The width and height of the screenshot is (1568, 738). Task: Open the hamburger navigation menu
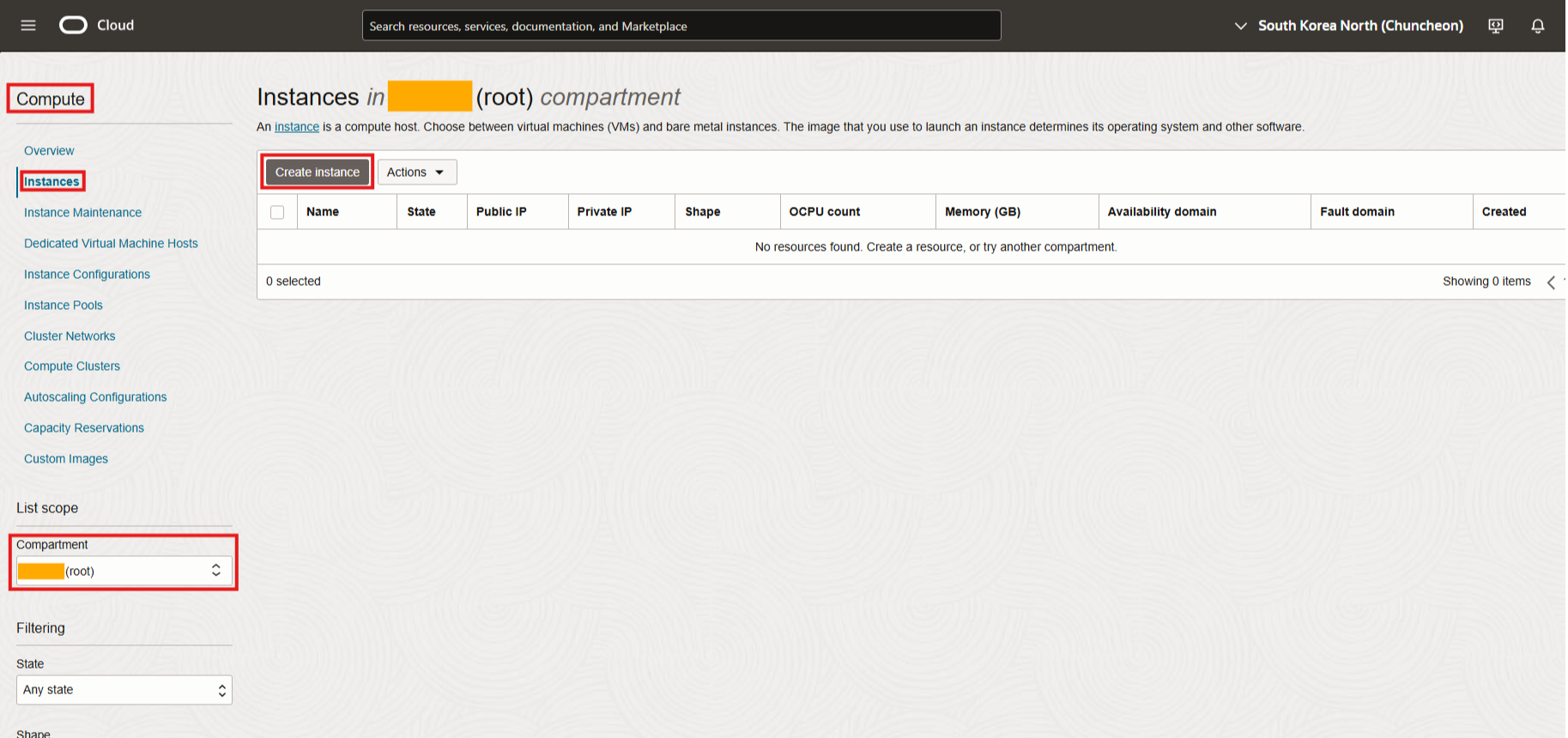coord(28,26)
